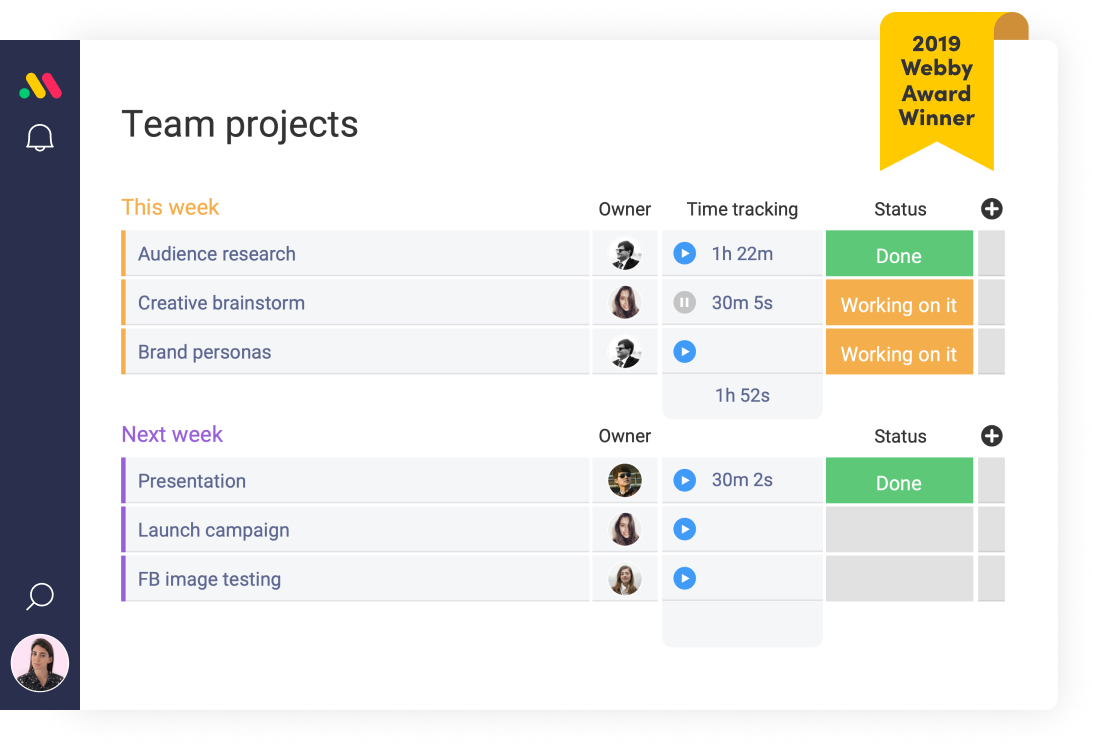Open notifications bell in sidebar

(x=40, y=138)
